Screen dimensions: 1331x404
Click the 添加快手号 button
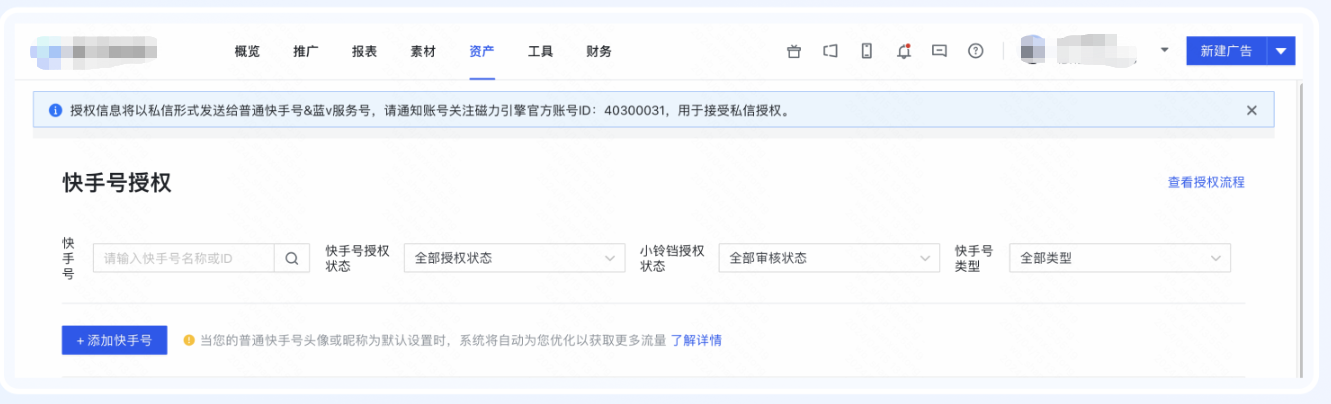click(x=114, y=340)
